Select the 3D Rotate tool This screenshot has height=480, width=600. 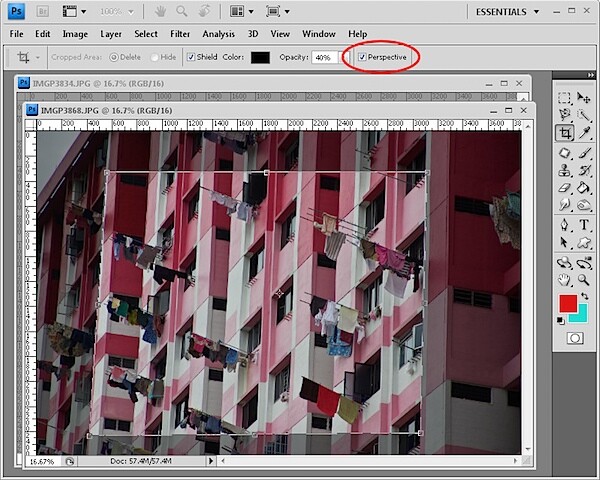point(564,263)
